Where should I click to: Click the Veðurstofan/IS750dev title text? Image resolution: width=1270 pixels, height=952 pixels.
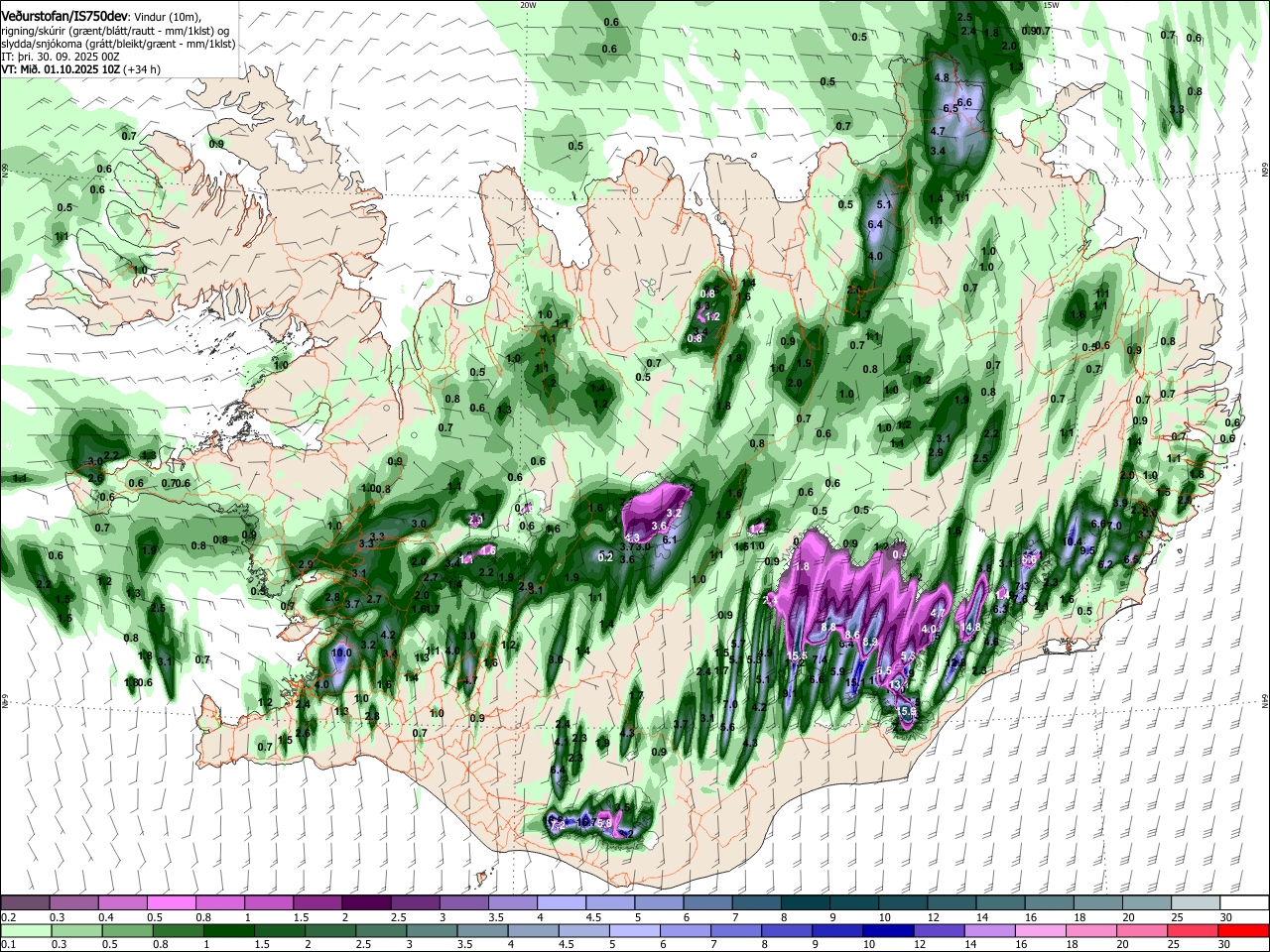[x=64, y=17]
